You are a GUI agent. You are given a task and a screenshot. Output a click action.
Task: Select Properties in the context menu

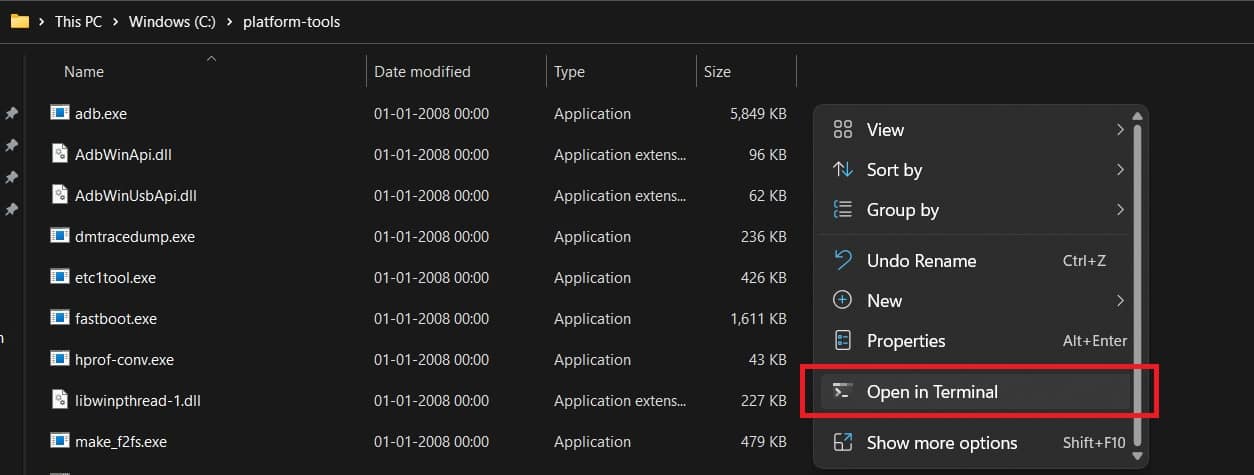(905, 341)
